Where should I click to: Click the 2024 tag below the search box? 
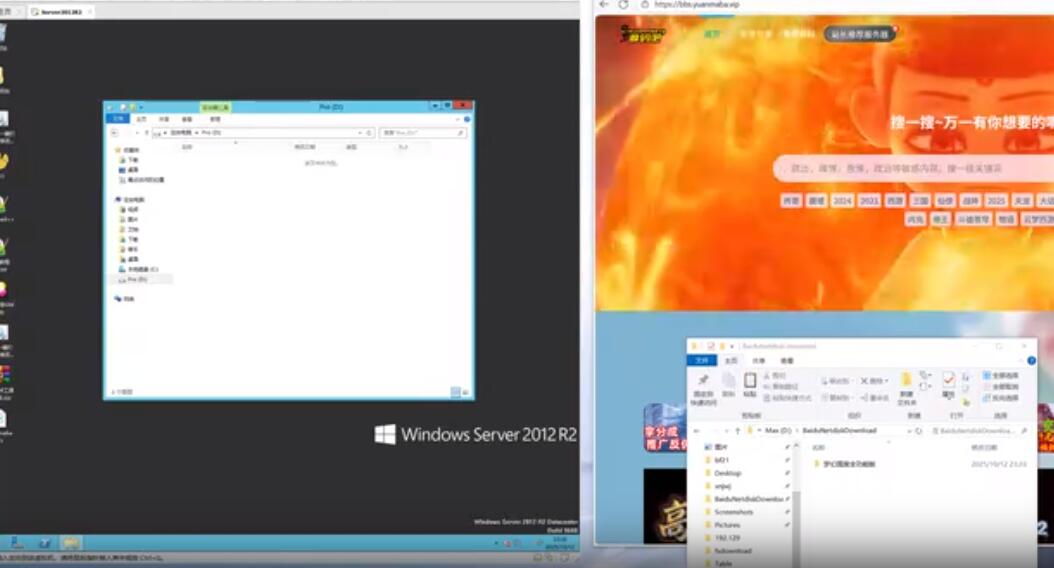pos(843,201)
